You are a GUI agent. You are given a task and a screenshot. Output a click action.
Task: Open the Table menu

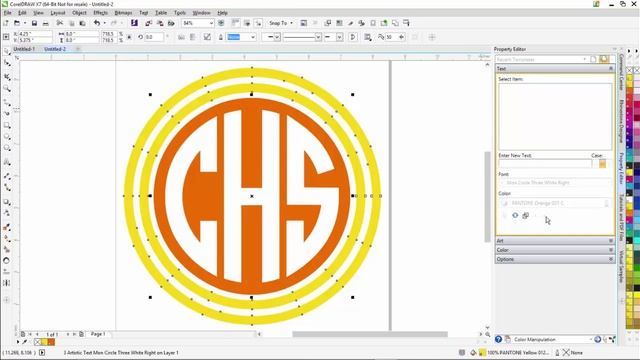click(161, 13)
